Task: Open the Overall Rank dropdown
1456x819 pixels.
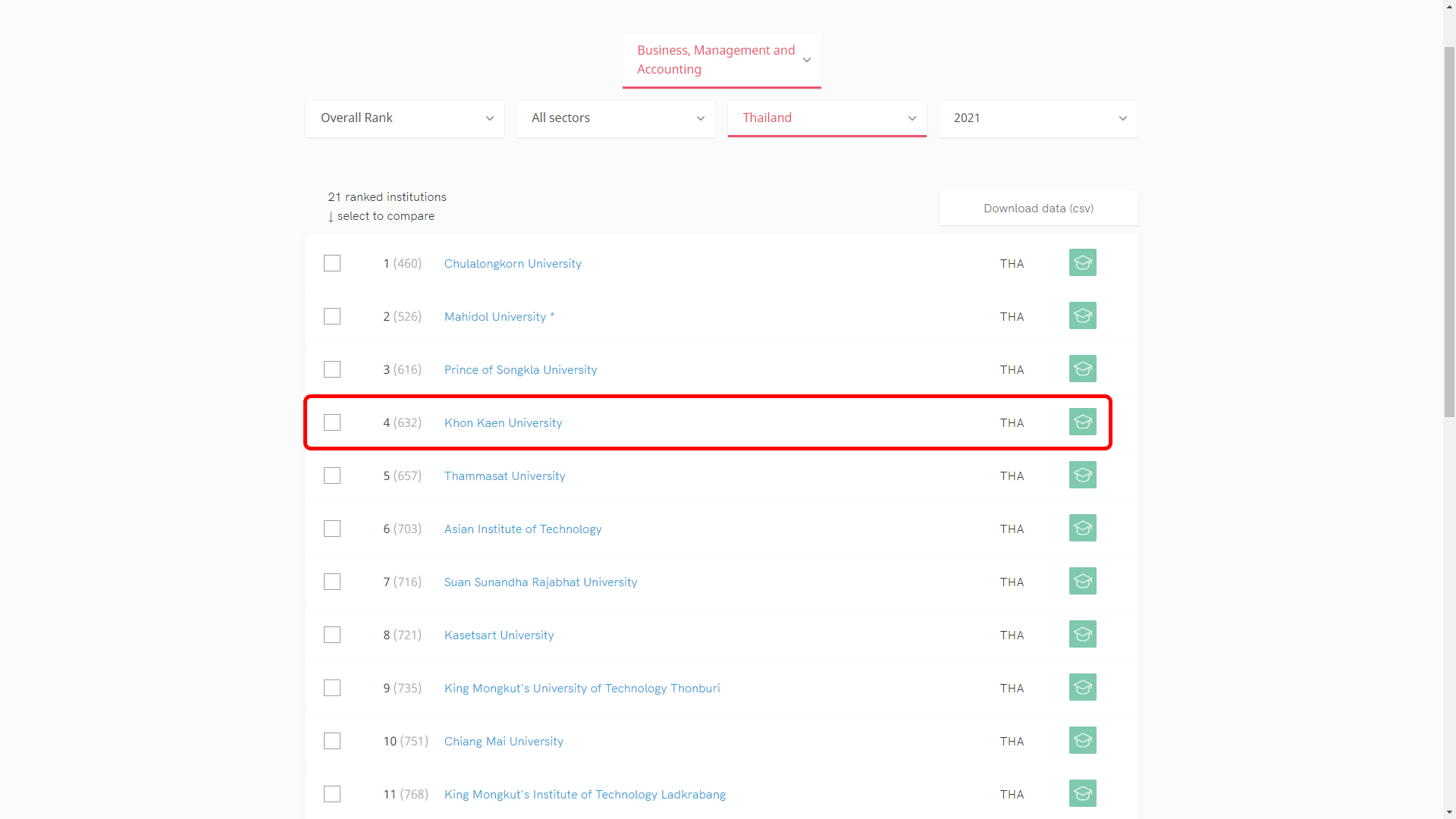Action: [405, 118]
